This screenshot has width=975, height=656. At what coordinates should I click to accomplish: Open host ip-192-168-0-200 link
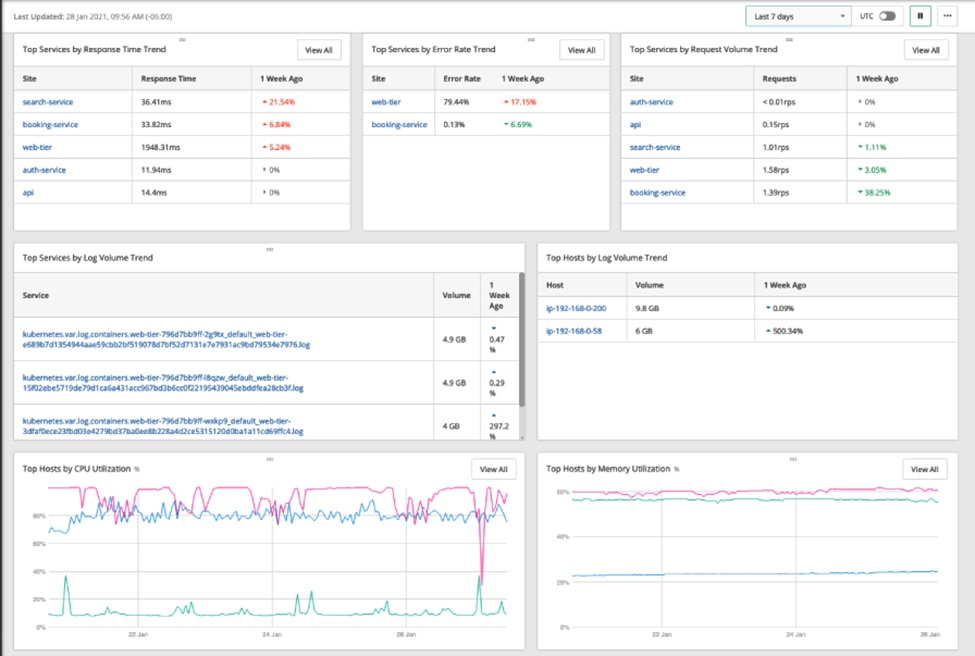(575, 308)
